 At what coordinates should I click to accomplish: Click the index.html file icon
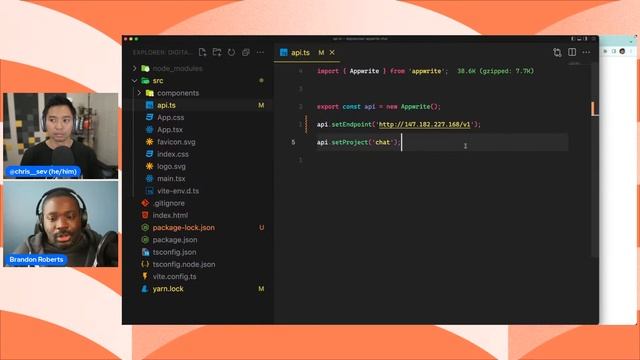[145, 215]
